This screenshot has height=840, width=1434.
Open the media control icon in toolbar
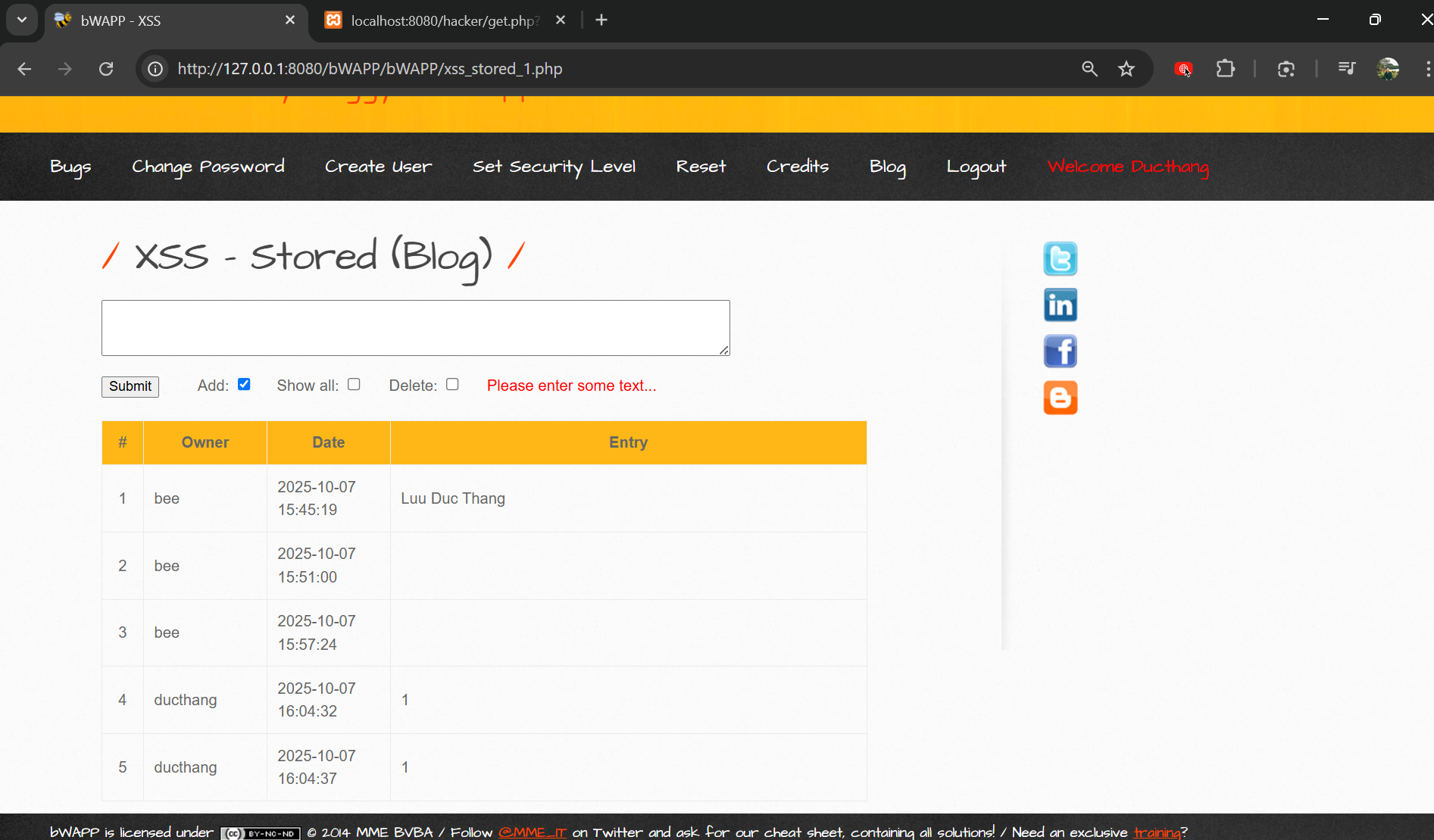point(1346,69)
